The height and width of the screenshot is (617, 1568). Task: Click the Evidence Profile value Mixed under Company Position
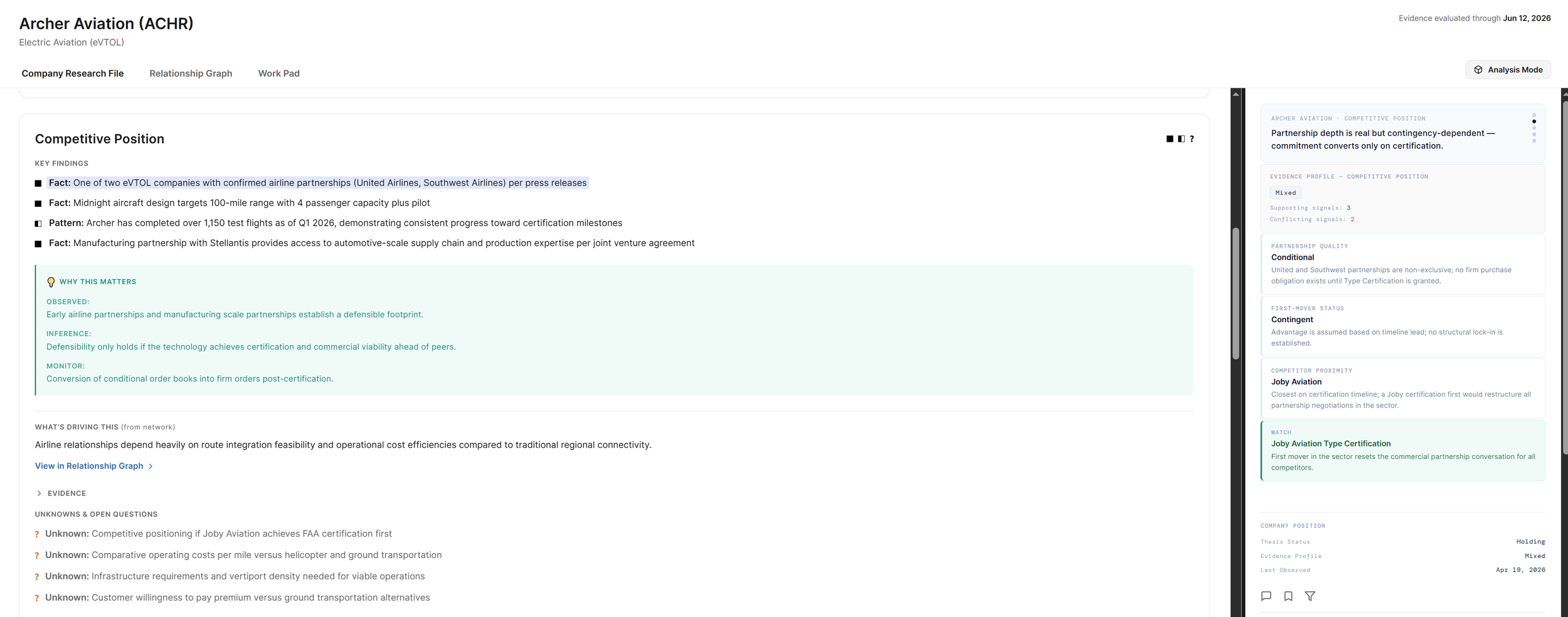coord(1535,556)
